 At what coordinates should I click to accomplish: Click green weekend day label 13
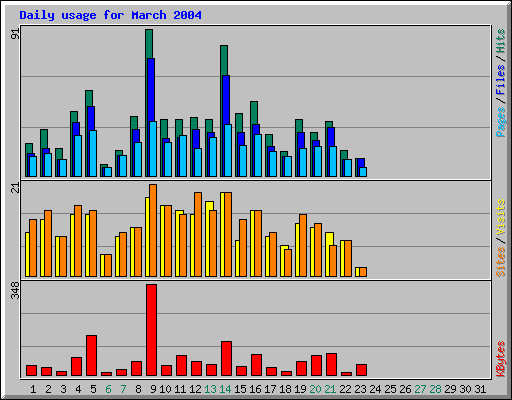(x=210, y=389)
